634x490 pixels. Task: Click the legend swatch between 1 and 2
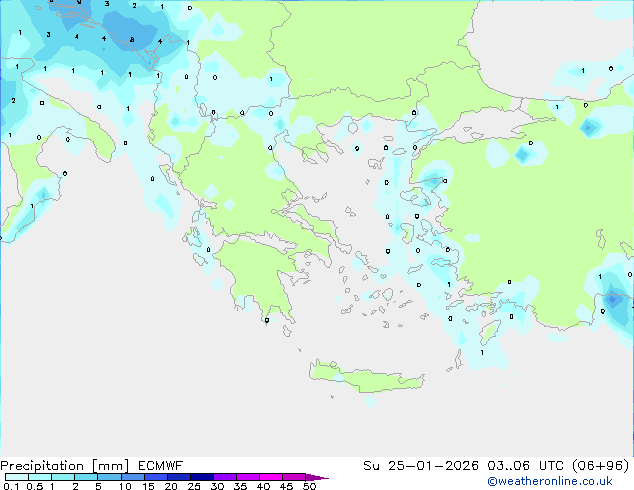62,478
